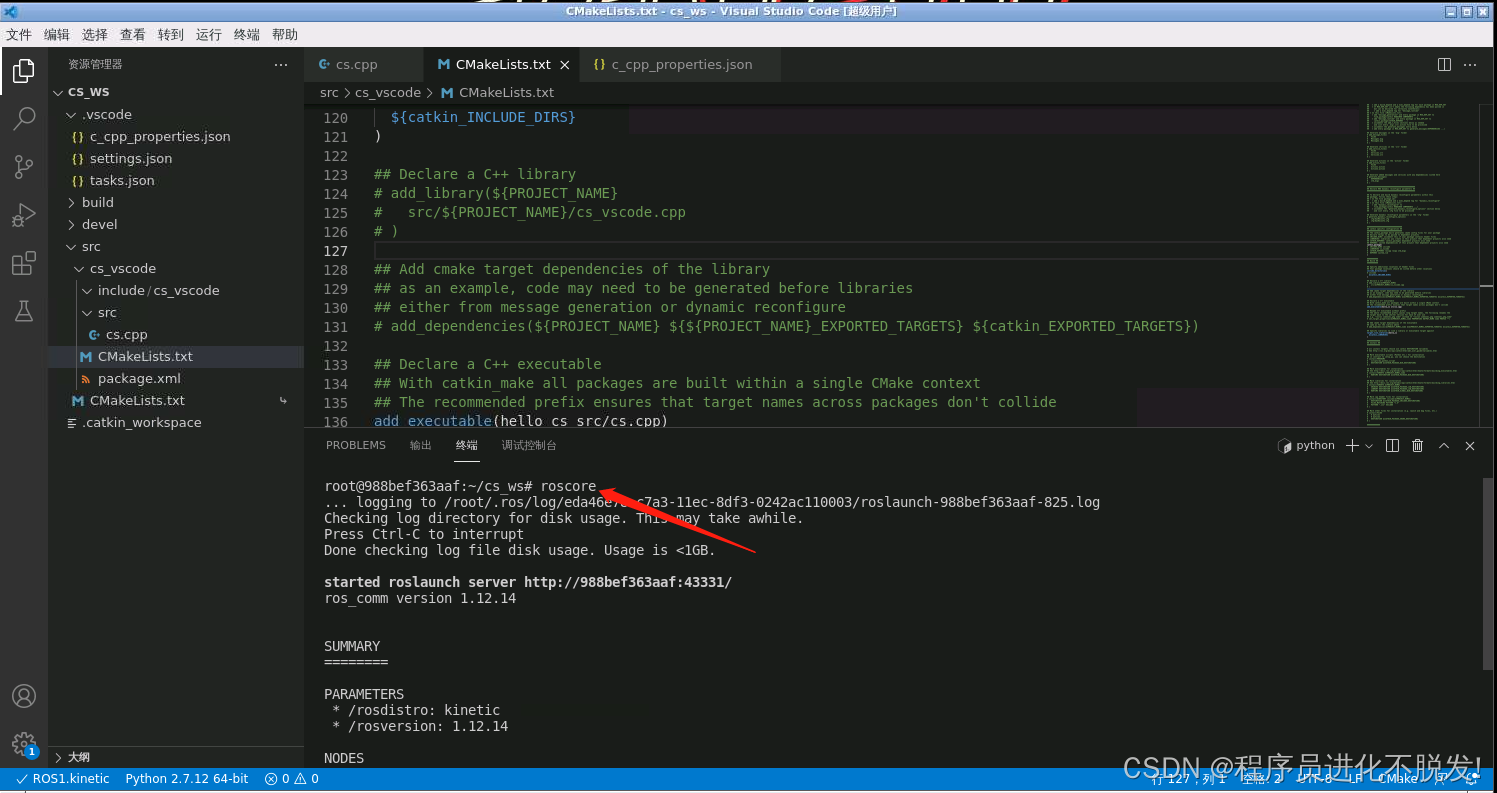Open the 文件 menu

click(x=19, y=35)
